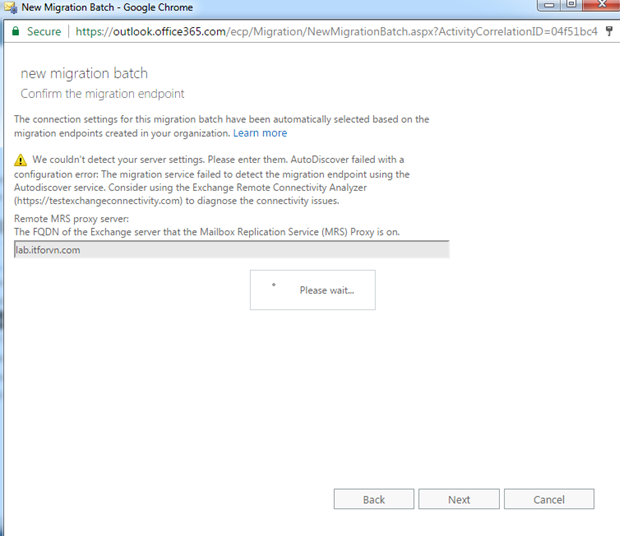Image resolution: width=620 pixels, height=536 pixels.
Task: Click the key icon in address bar
Action: point(609,31)
